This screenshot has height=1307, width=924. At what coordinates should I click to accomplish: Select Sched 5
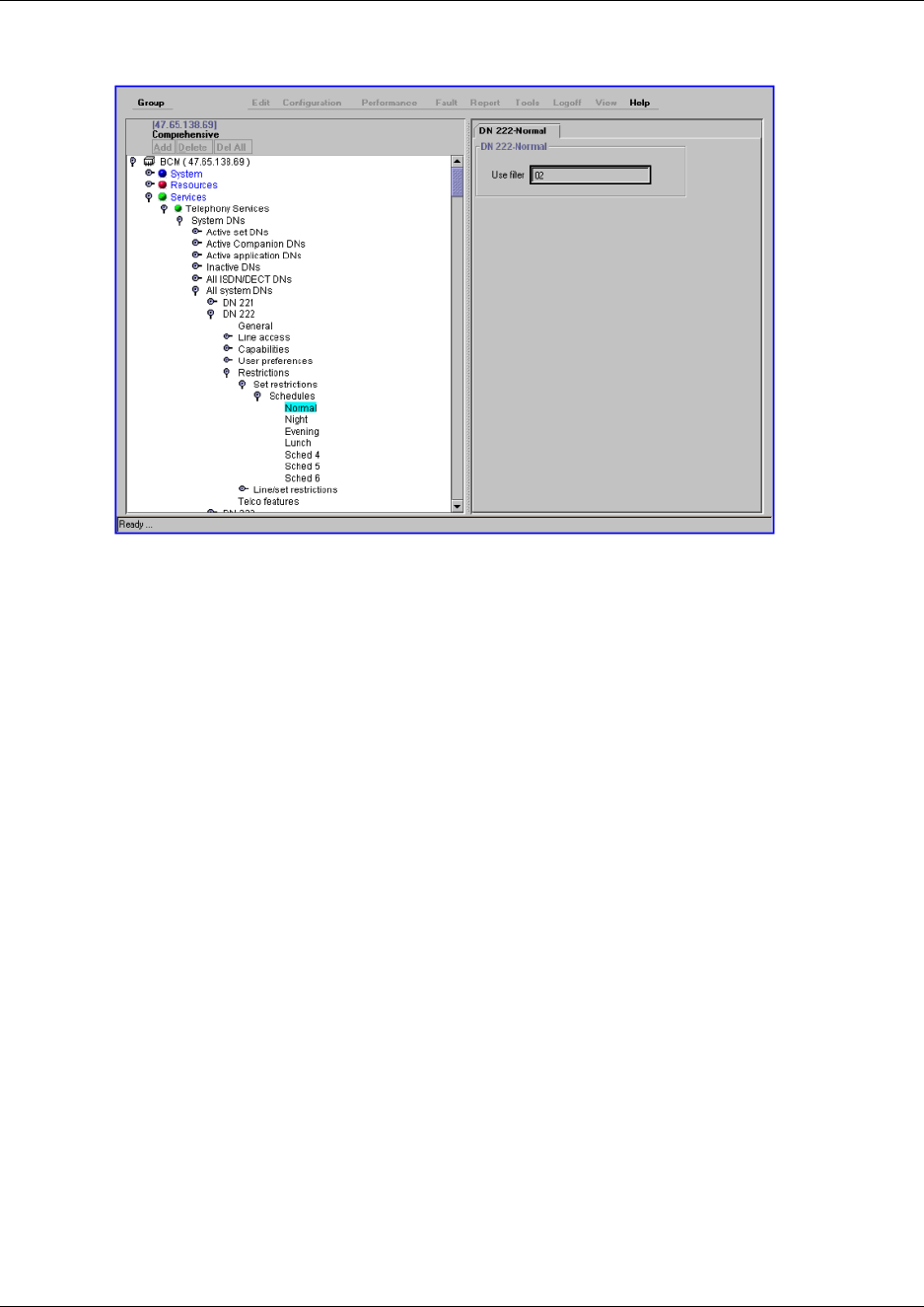tap(303, 467)
